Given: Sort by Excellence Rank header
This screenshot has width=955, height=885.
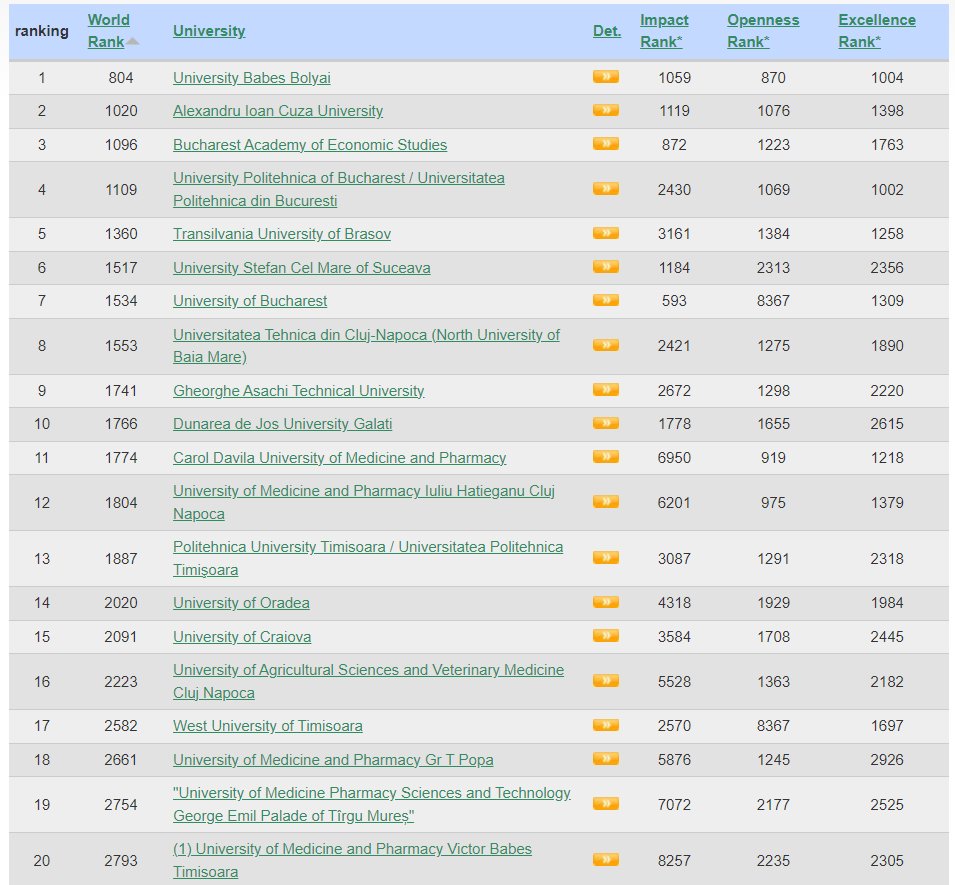Looking at the screenshot, I should [x=876, y=30].
